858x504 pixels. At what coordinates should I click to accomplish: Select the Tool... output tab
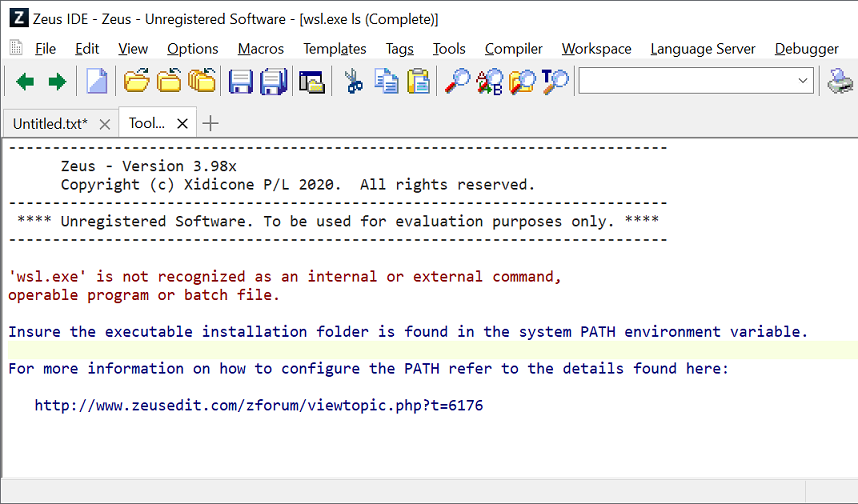pyautogui.click(x=147, y=123)
